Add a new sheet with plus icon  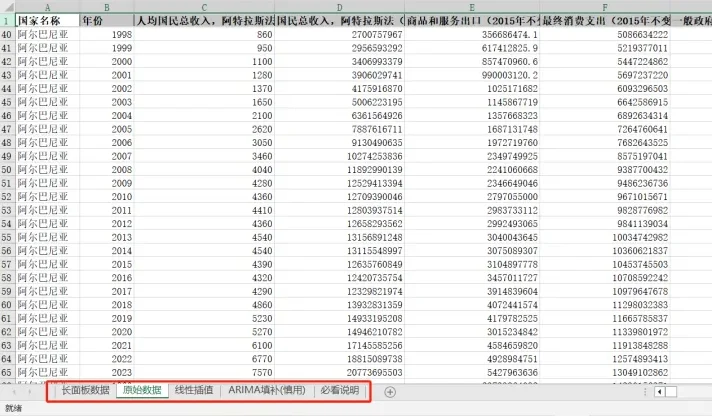tap(390, 392)
